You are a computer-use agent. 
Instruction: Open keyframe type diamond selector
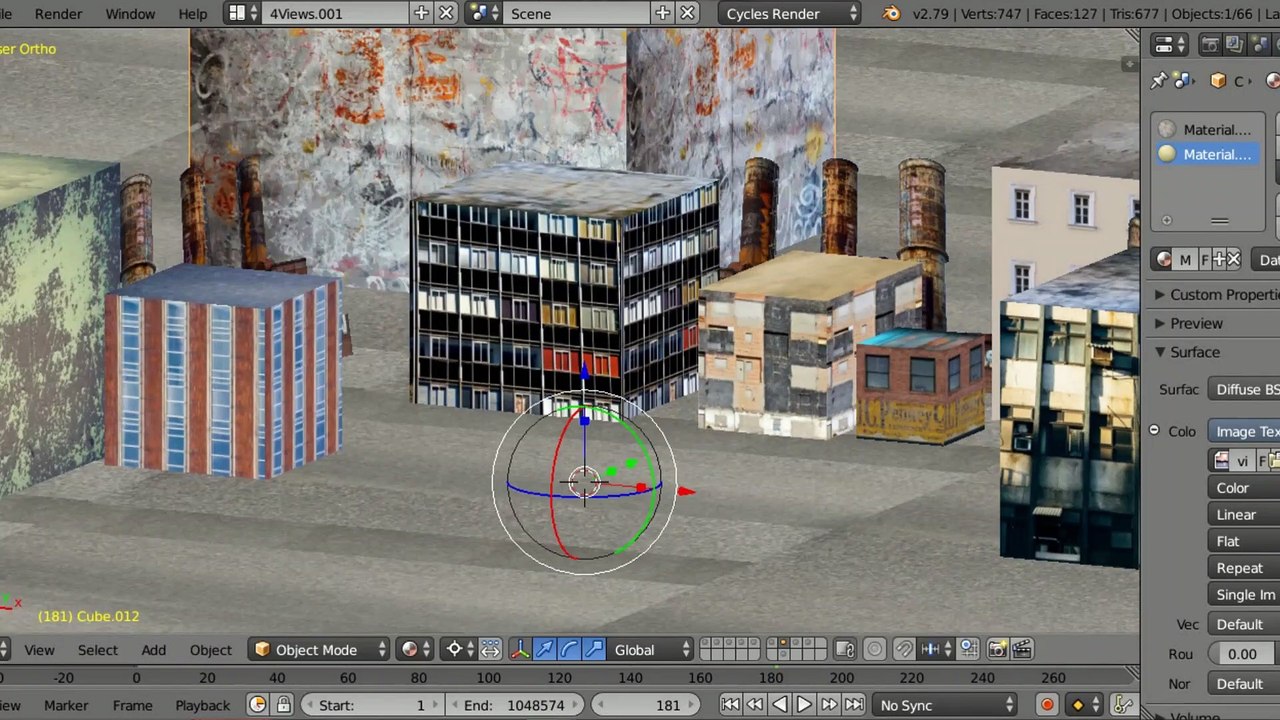1085,705
